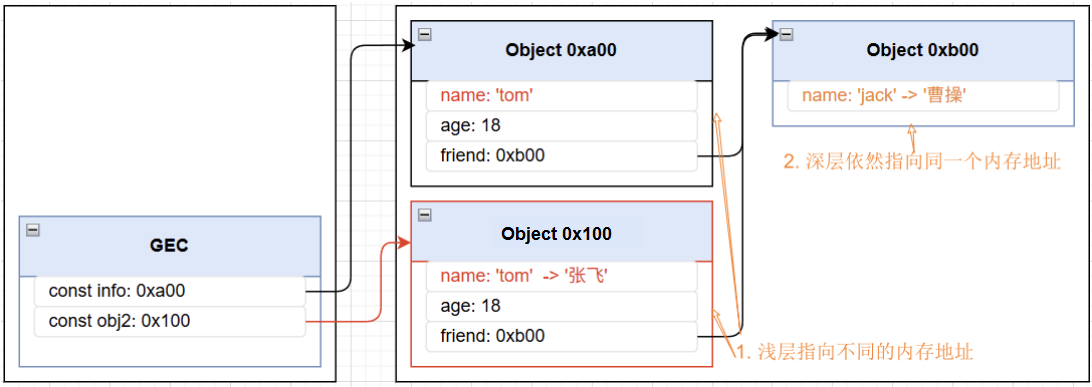This screenshot has height=387, width=1092.
Task: Select the Object 0xa00 header
Action: [x=561, y=50]
